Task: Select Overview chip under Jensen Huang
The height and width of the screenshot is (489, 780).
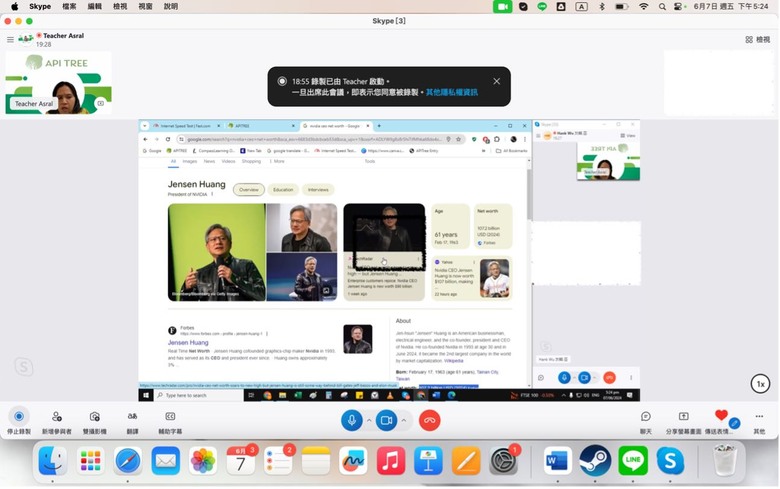Action: coord(249,190)
